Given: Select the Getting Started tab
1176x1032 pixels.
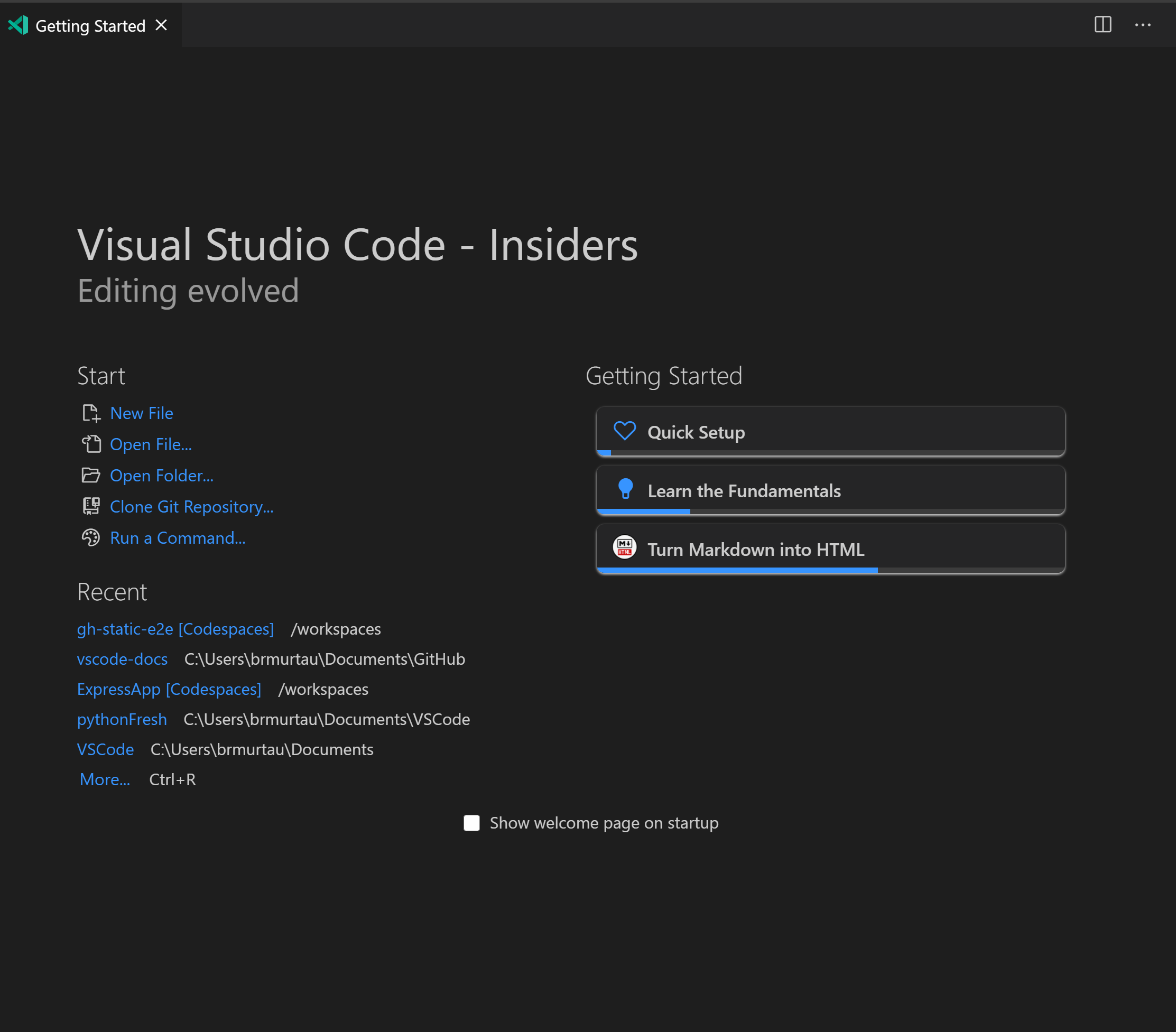Looking at the screenshot, I should point(90,25).
